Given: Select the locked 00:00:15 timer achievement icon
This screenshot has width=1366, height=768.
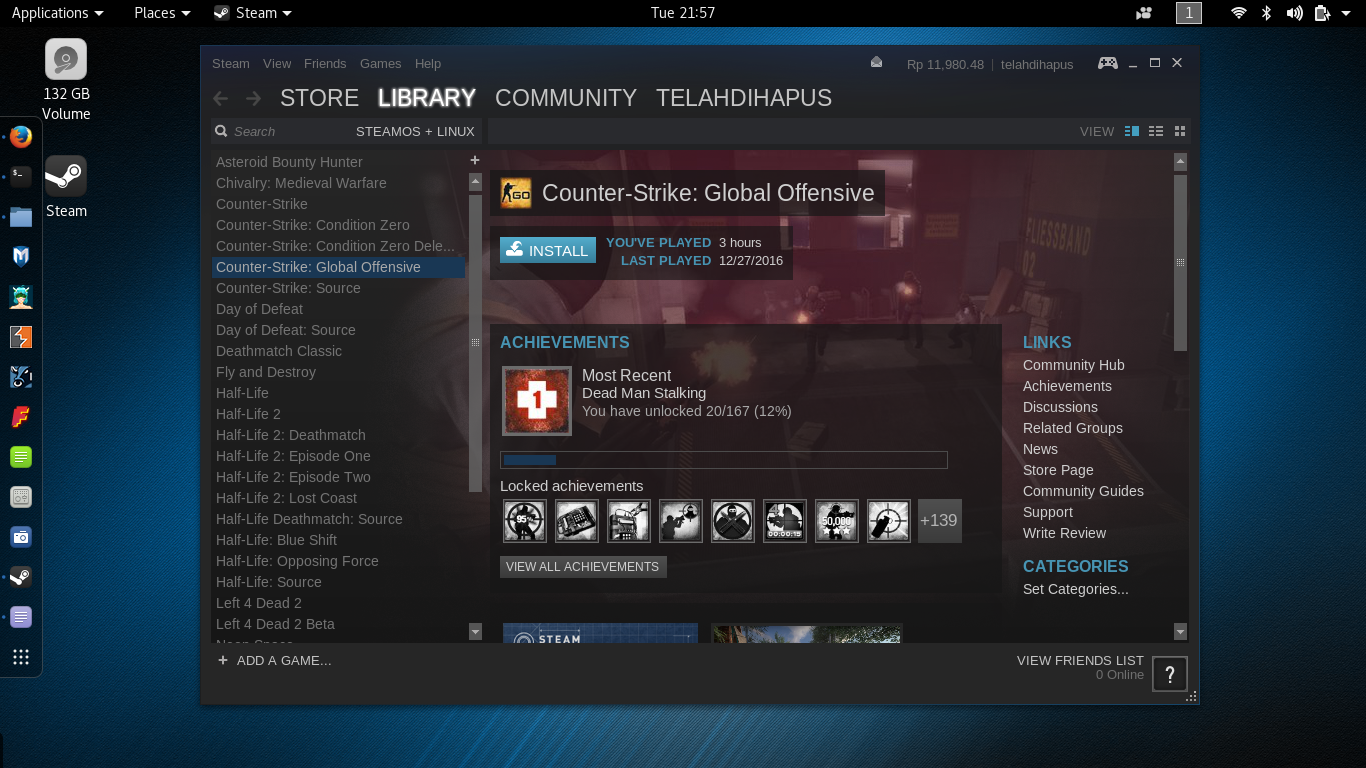Looking at the screenshot, I should (x=785, y=521).
